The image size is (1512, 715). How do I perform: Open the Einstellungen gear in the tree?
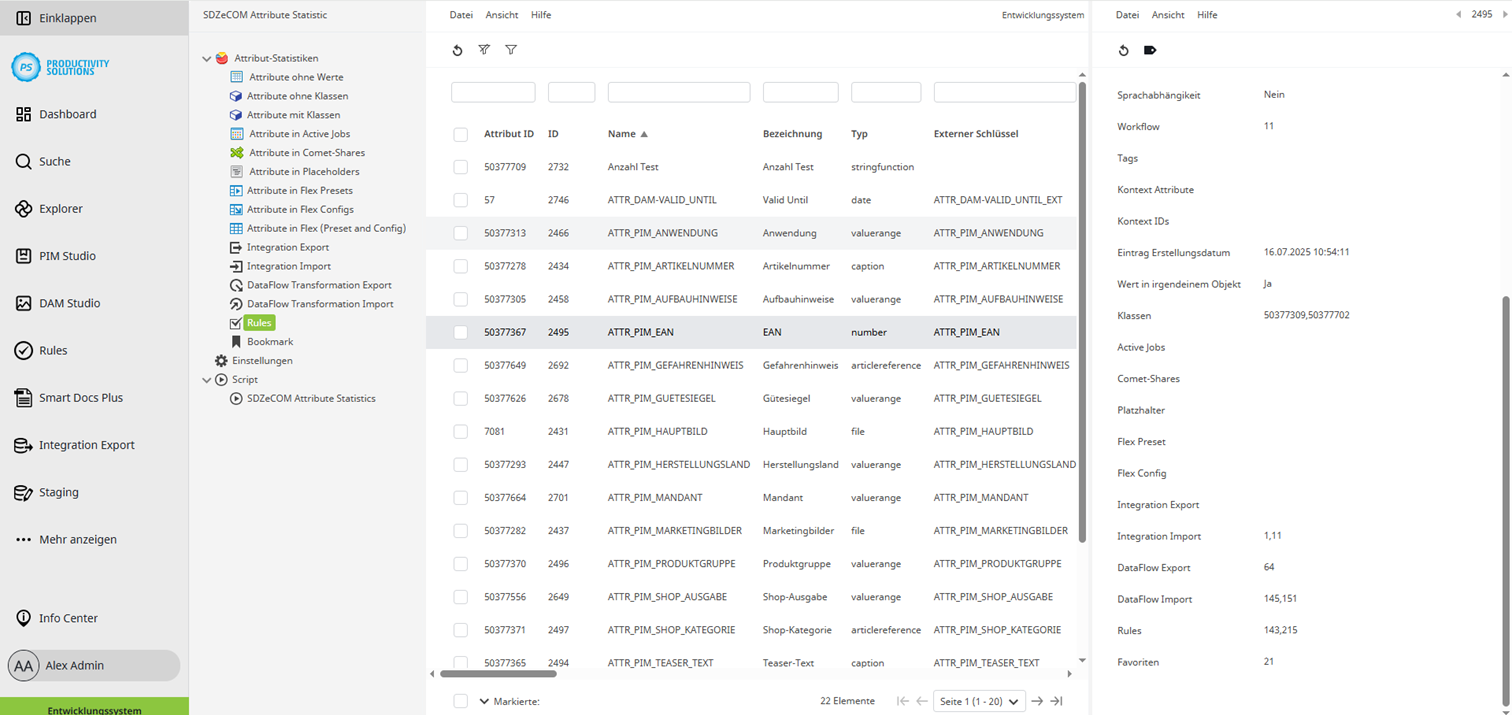(222, 360)
